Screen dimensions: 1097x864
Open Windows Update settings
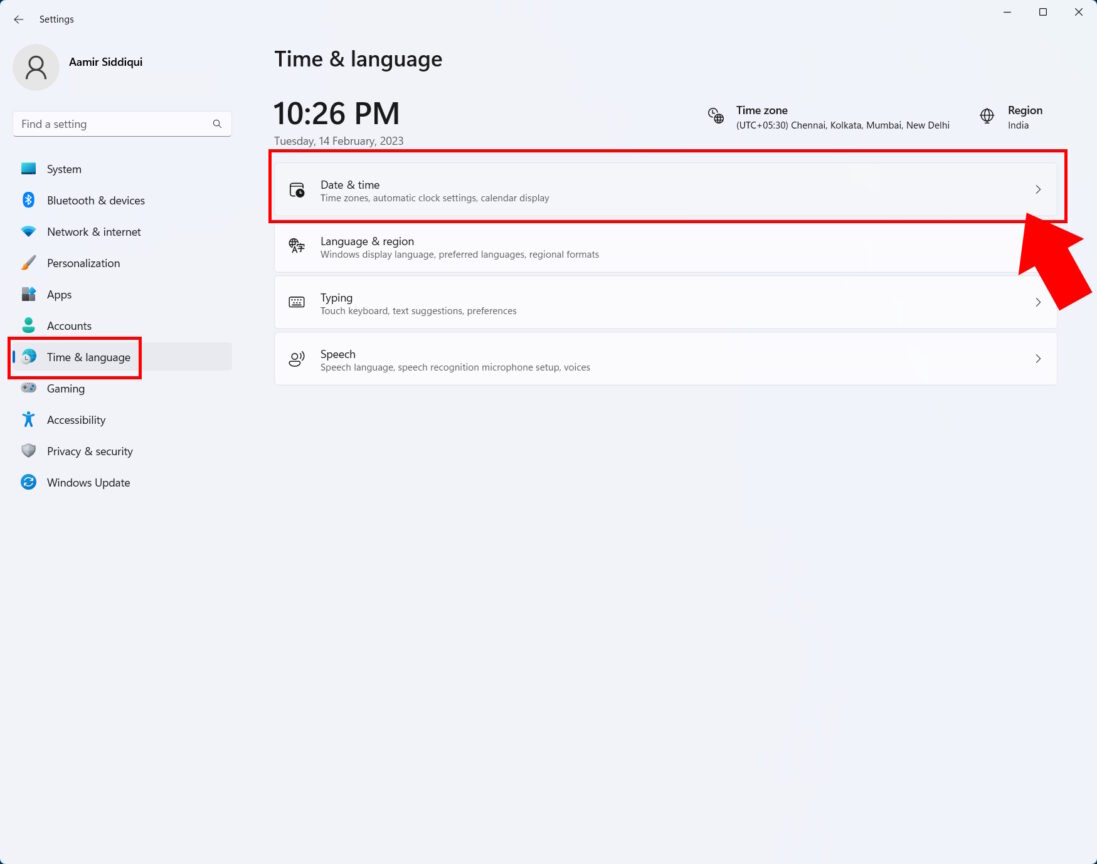coord(29,482)
